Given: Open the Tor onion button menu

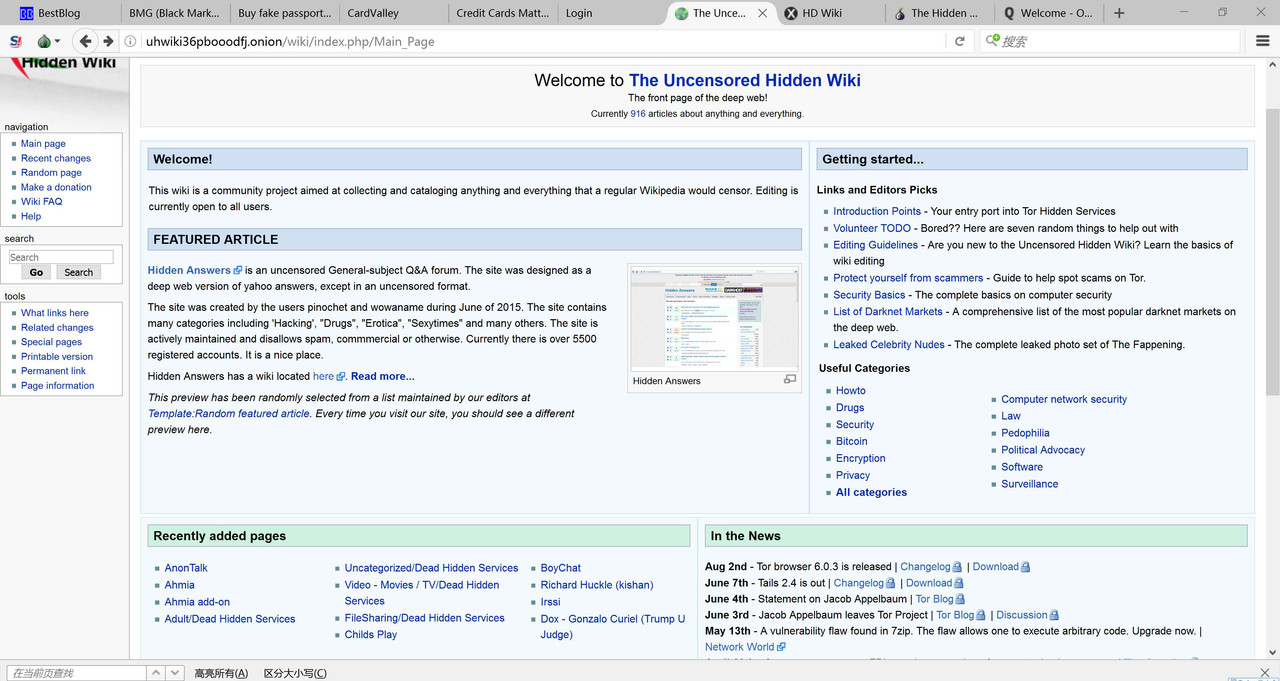Looking at the screenshot, I should pos(48,41).
